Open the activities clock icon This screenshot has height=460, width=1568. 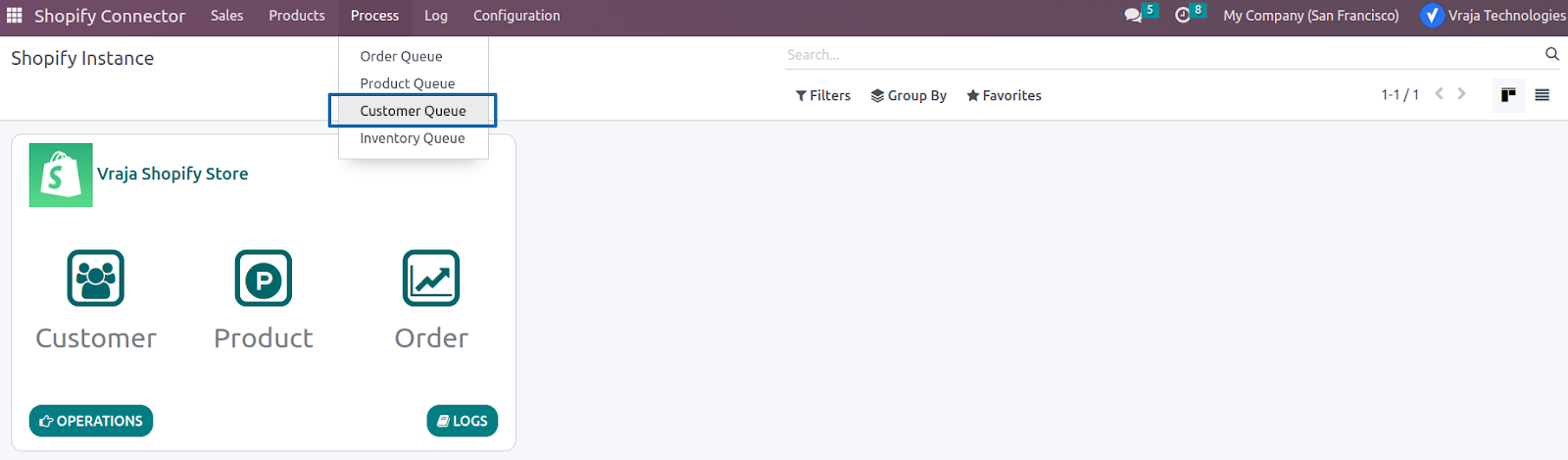click(x=1183, y=16)
